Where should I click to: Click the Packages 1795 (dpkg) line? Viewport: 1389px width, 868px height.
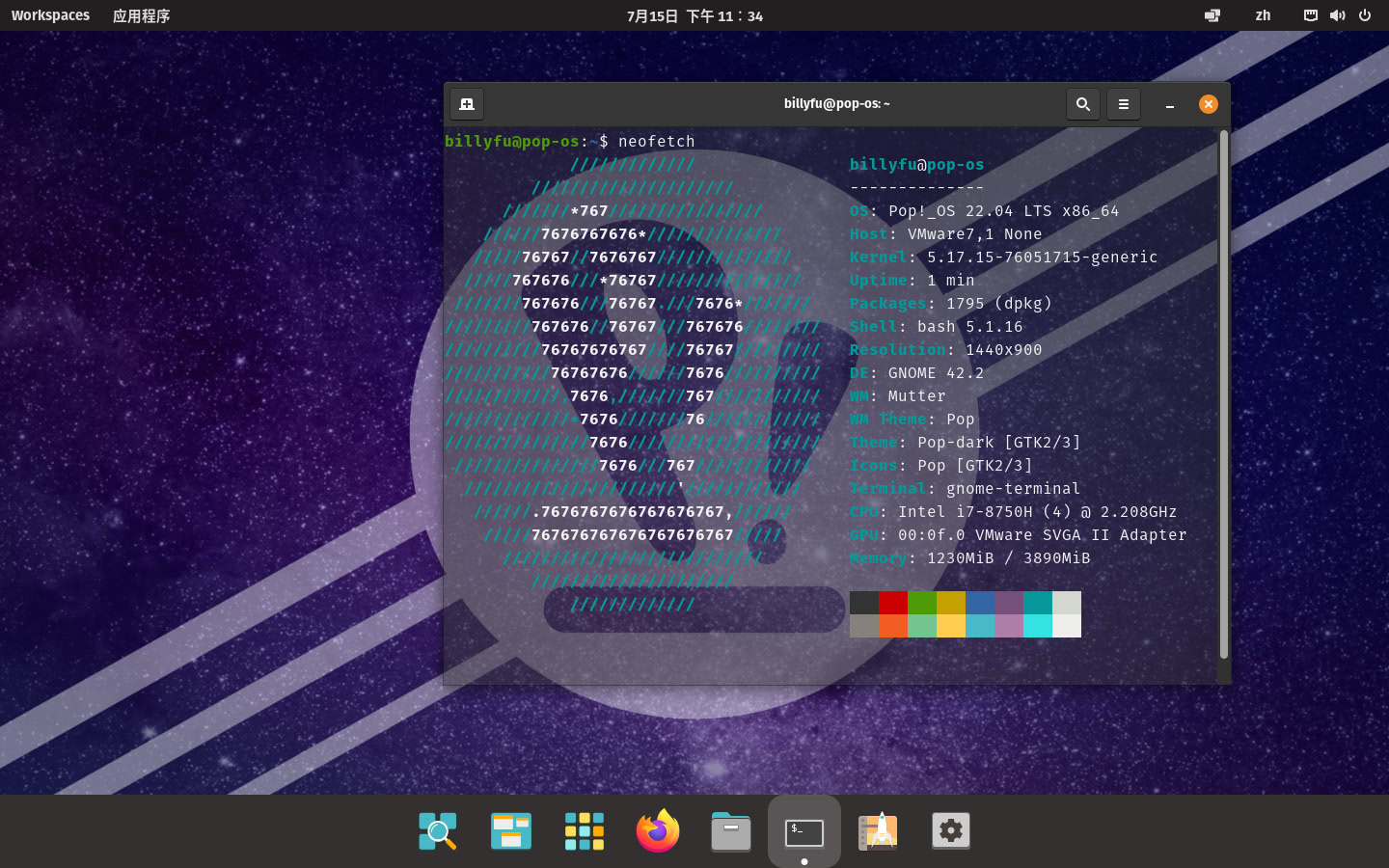951,303
